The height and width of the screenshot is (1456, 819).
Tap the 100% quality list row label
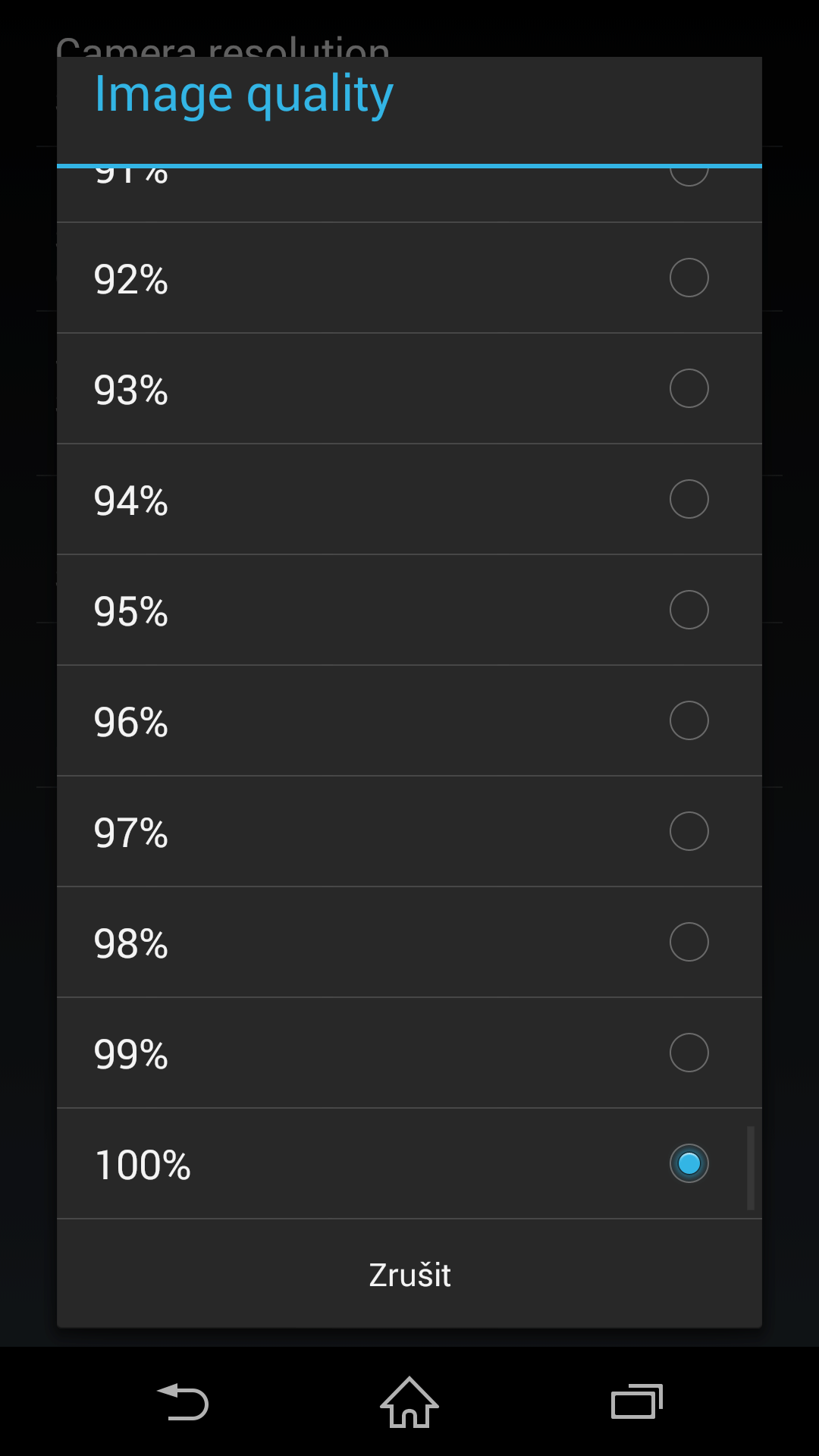(143, 1165)
